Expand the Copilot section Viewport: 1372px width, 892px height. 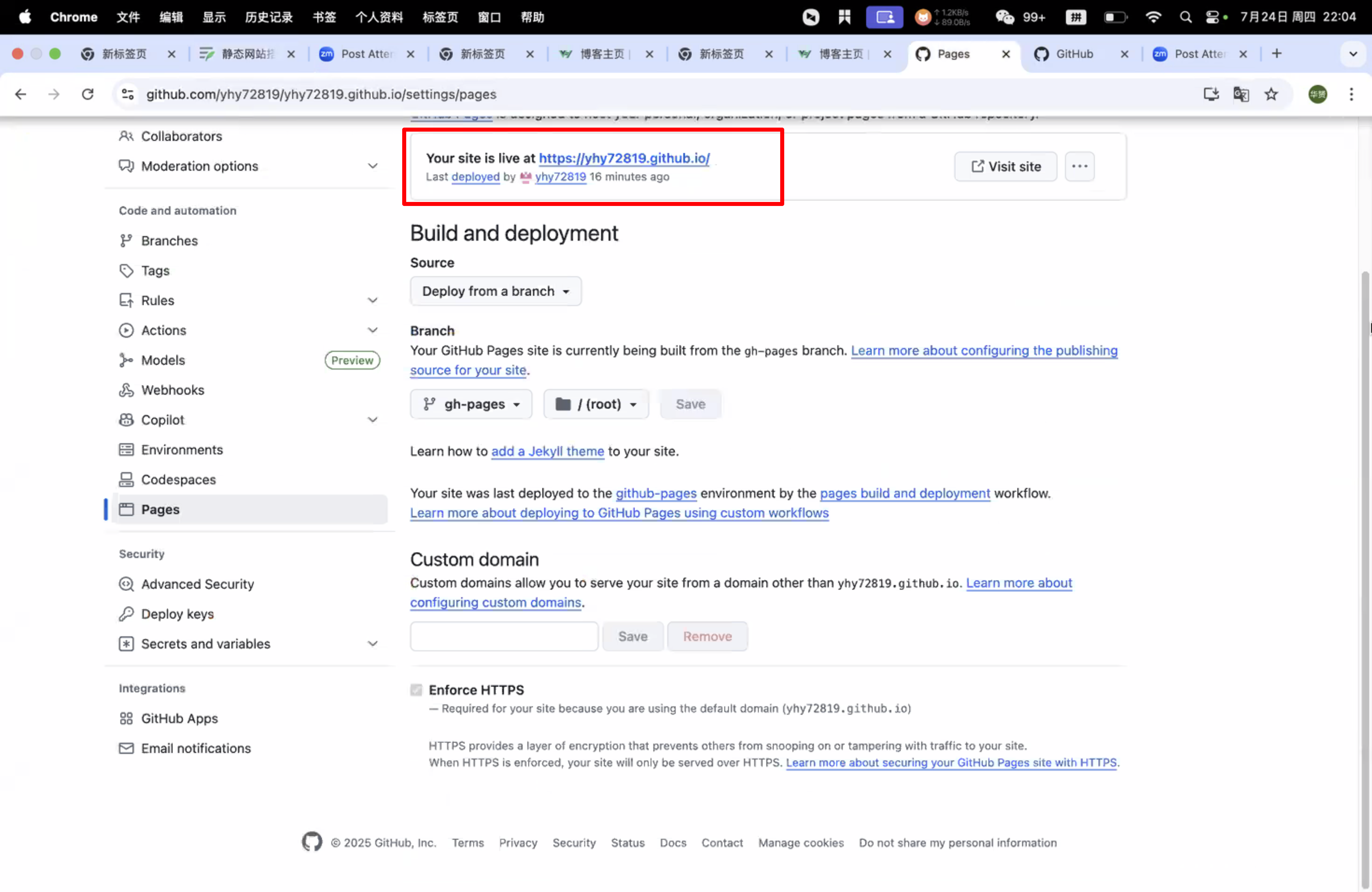(373, 419)
